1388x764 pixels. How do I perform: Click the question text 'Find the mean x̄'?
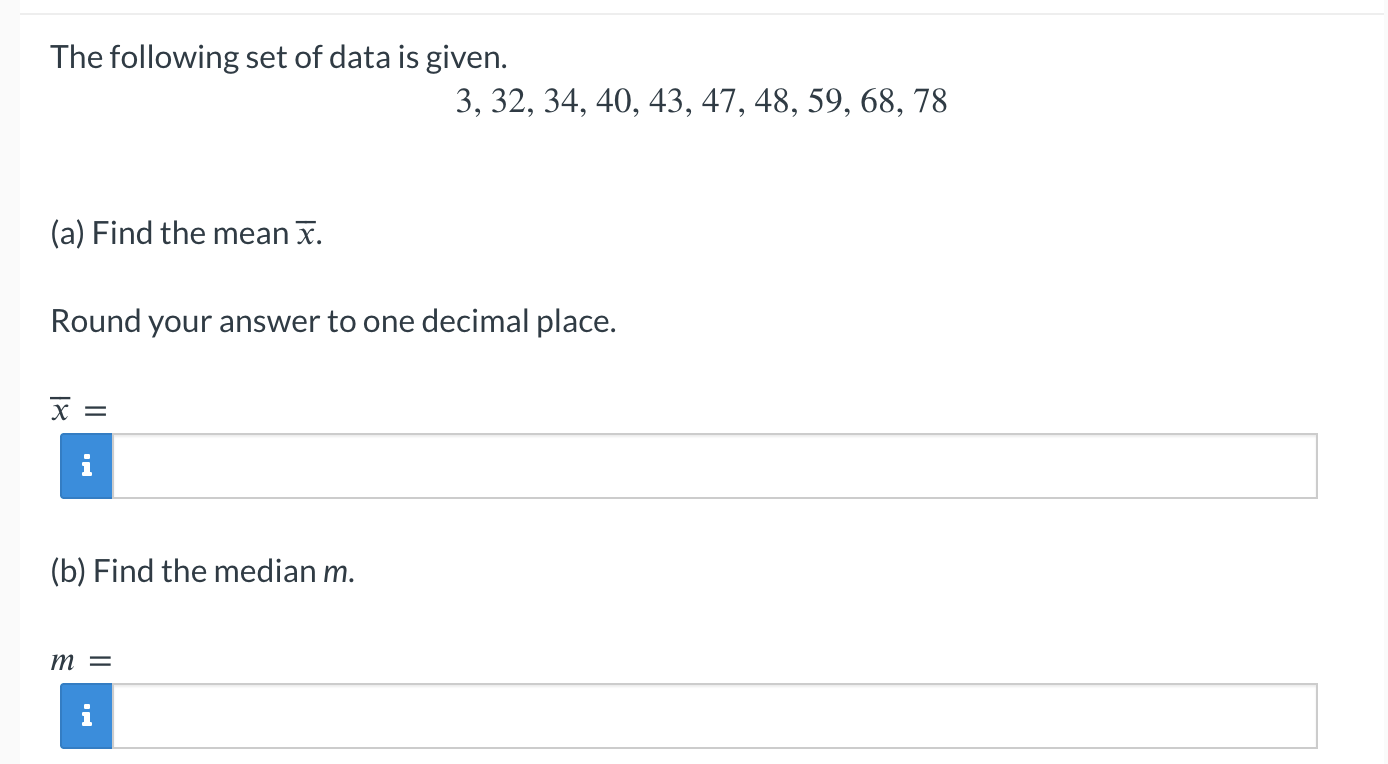[186, 232]
